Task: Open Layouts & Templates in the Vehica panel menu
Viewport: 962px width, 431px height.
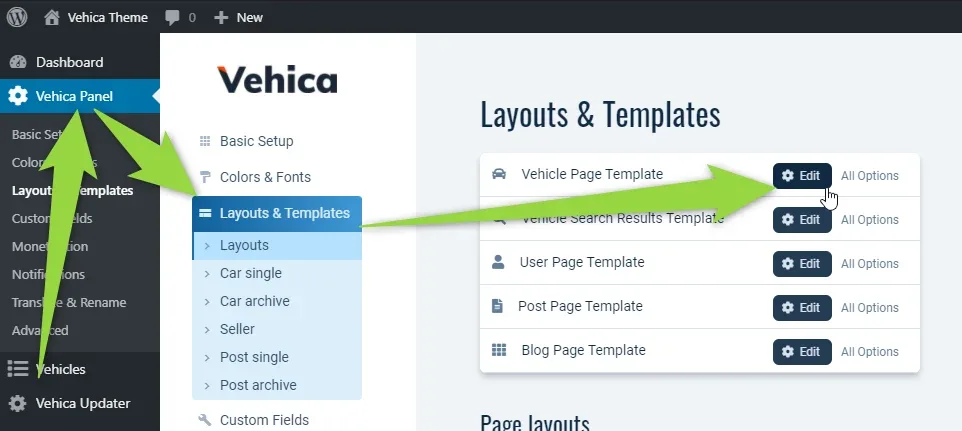Action: pyautogui.click(x=277, y=213)
